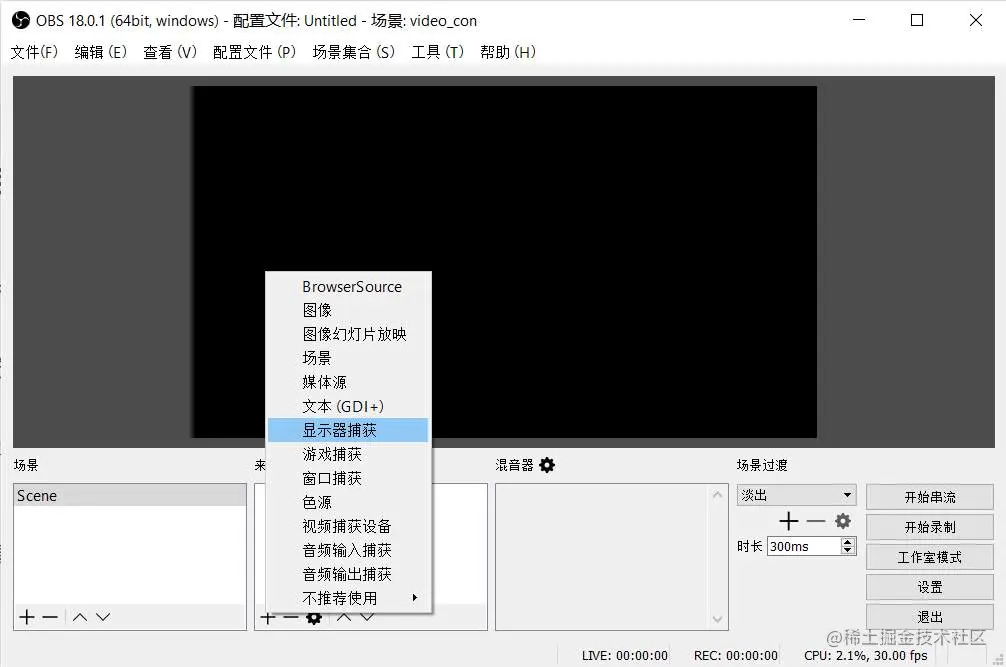This screenshot has width=1006, height=667.
Task: Click the 开始串流 button
Action: tap(930, 497)
